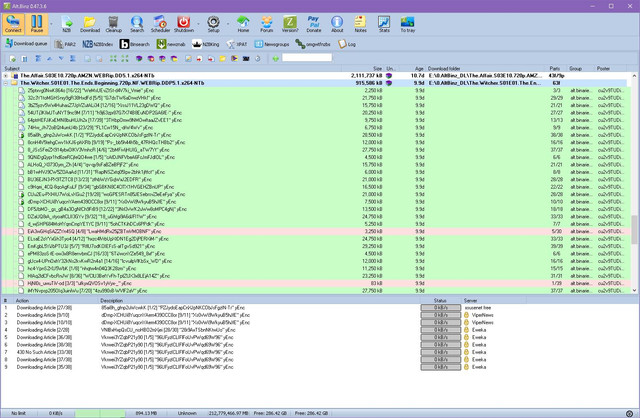Click the queue filter text field
Viewport: 640px width, 418px height.
click(x=307, y=58)
